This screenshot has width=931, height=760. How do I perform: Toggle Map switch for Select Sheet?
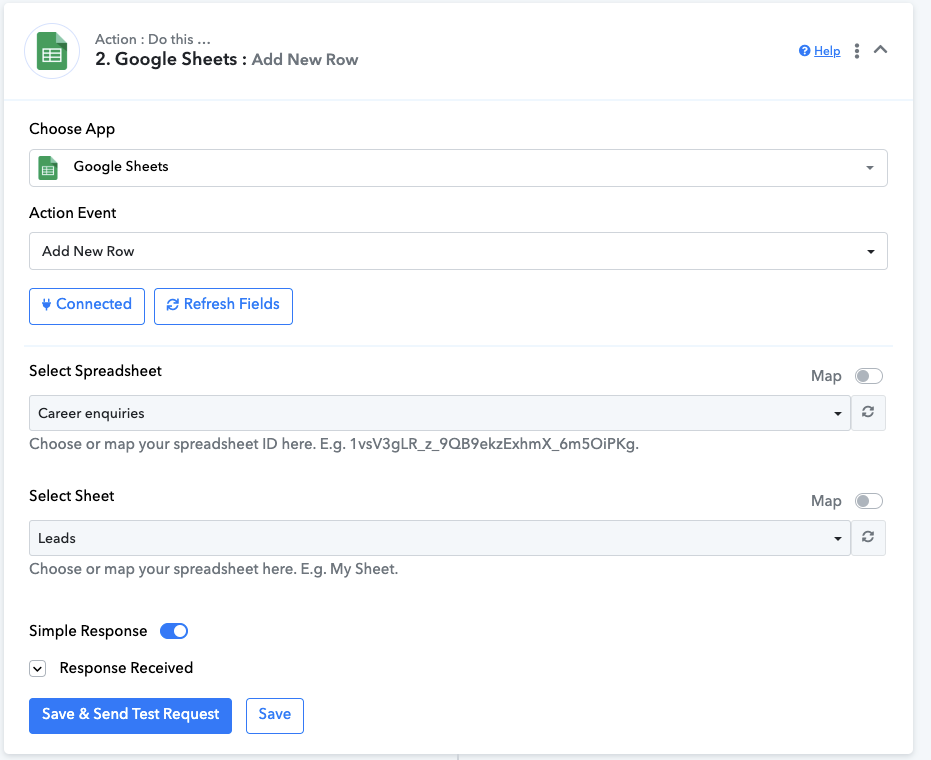coord(869,501)
